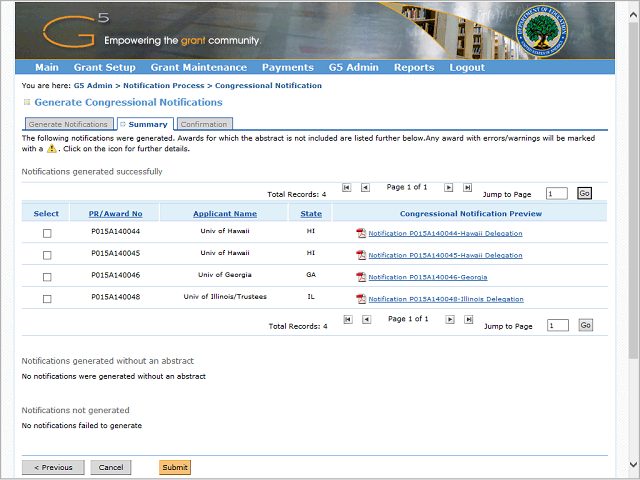The width and height of the screenshot is (640, 480).
Task: Focus the bottom Jump to Page field
Action: point(558,325)
